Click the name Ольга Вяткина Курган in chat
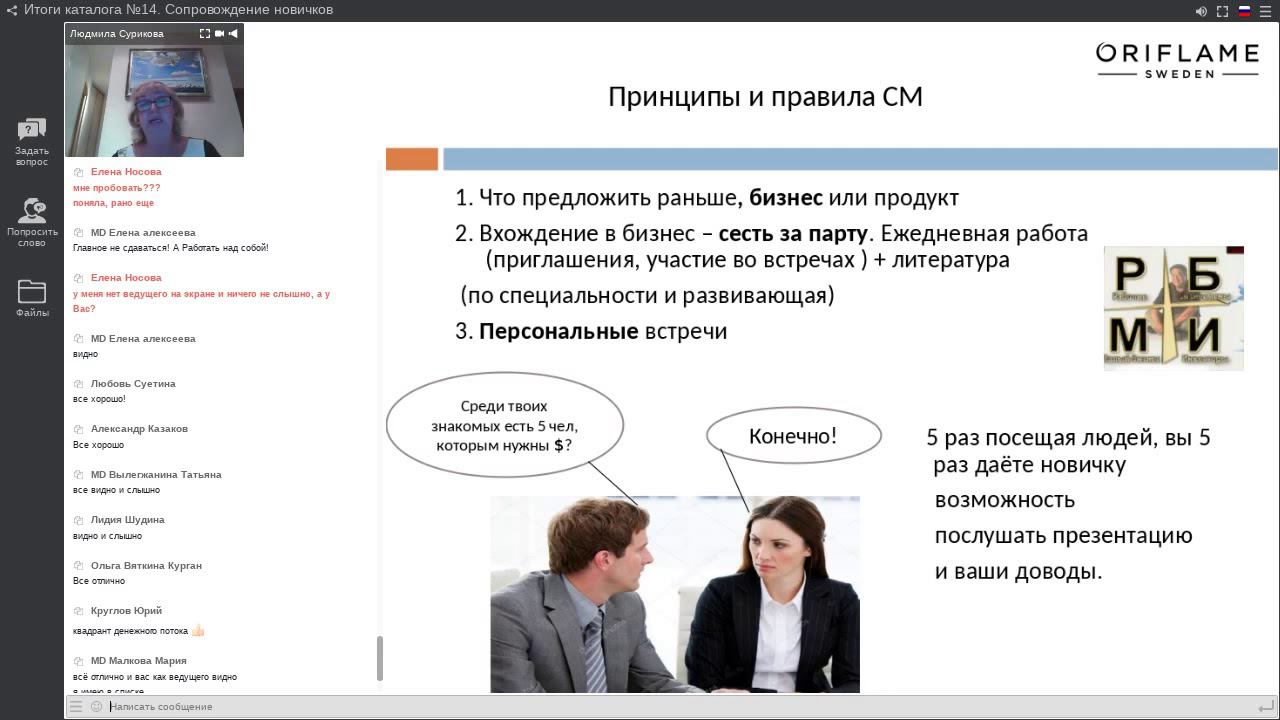This screenshot has width=1280, height=720. point(146,566)
